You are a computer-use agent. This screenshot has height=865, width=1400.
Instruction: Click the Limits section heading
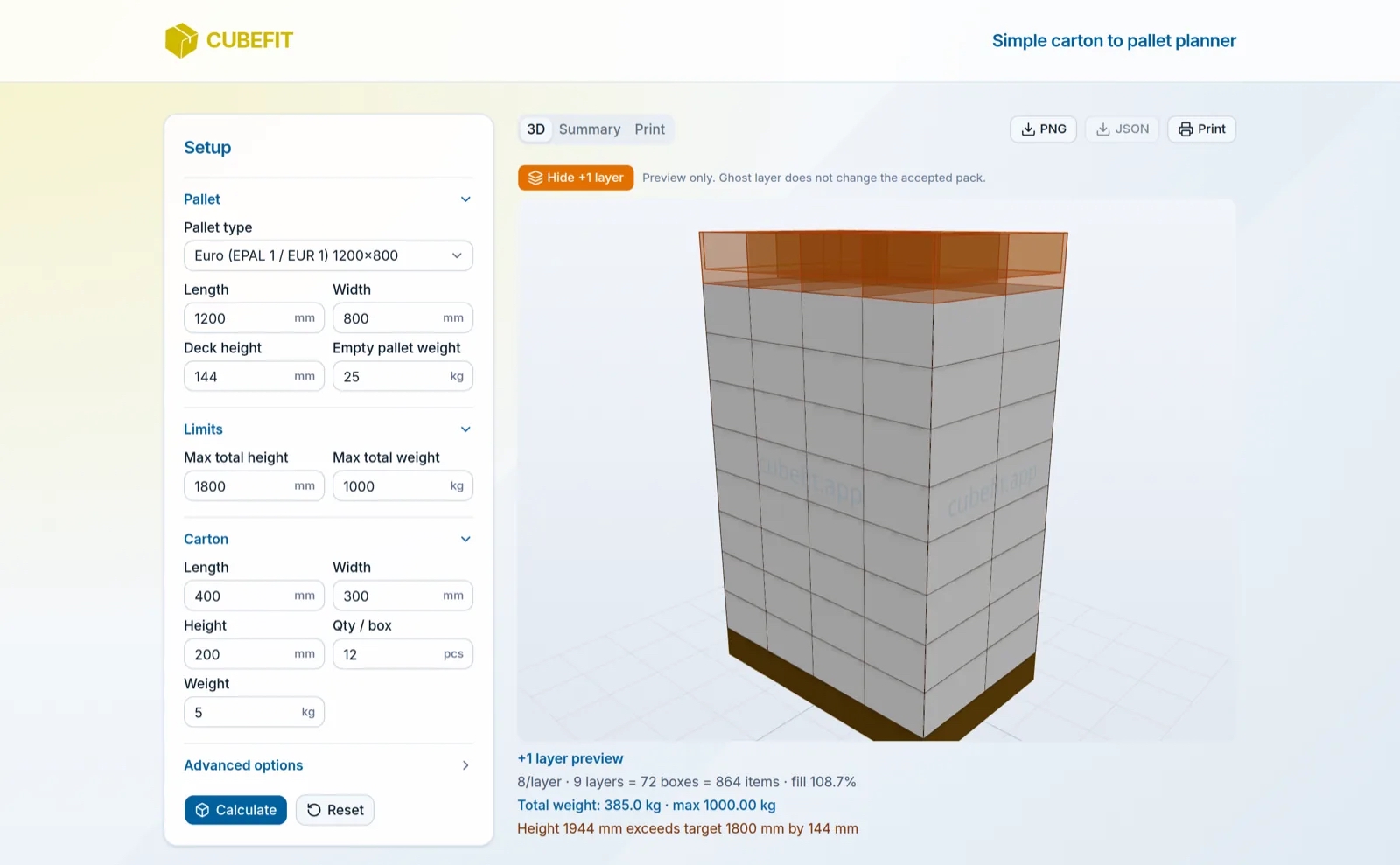(x=203, y=429)
